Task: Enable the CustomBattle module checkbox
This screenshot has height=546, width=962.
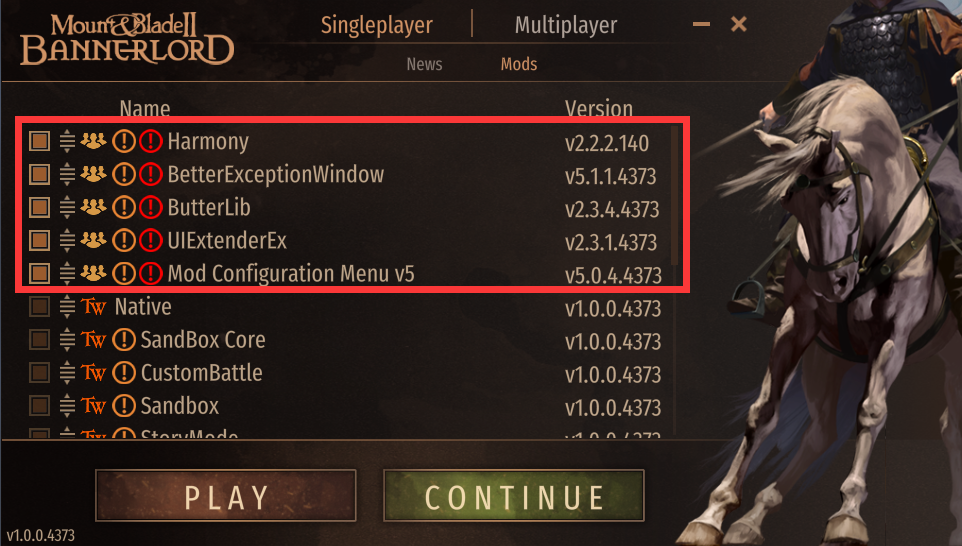Action: (40, 373)
